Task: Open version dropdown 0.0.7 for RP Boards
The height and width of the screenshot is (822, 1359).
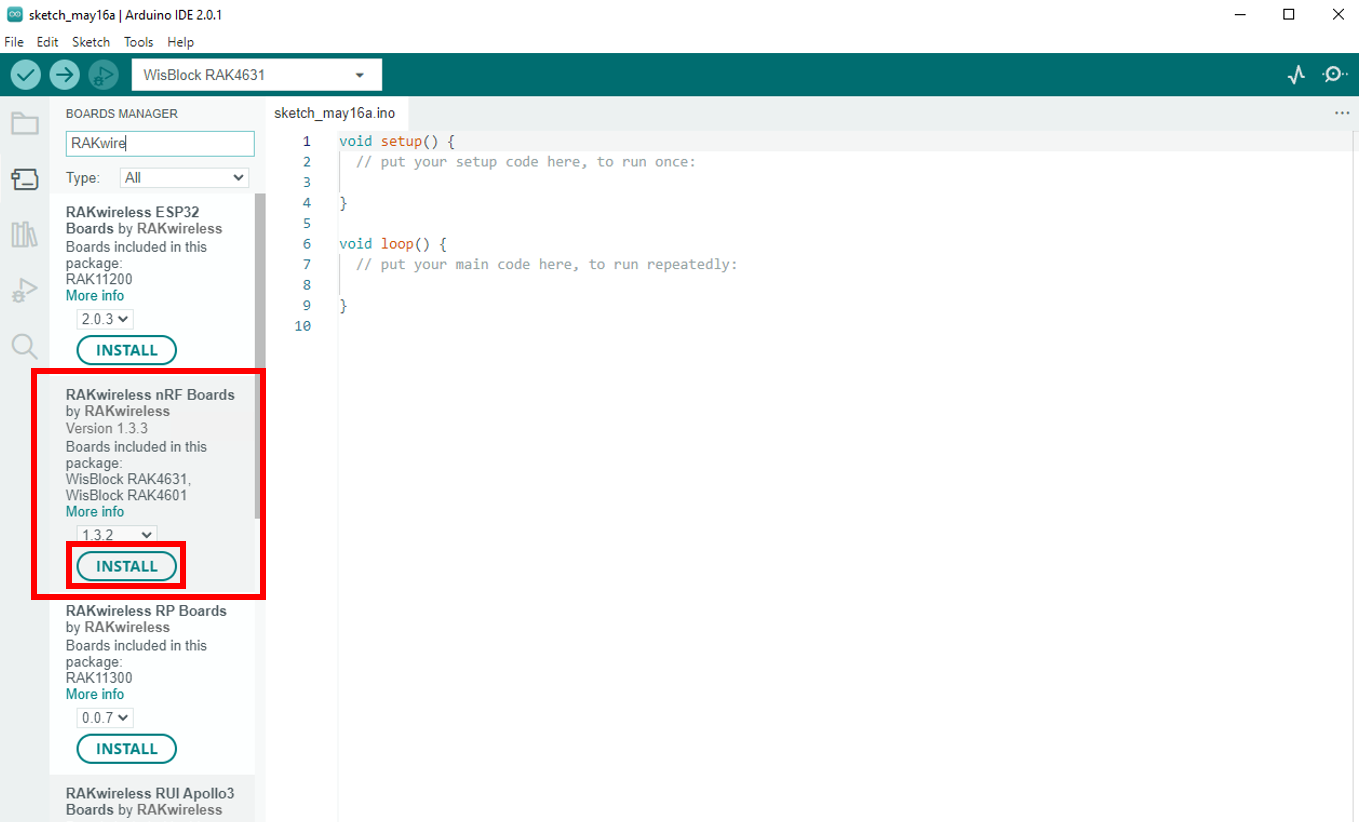Action: tap(105, 718)
